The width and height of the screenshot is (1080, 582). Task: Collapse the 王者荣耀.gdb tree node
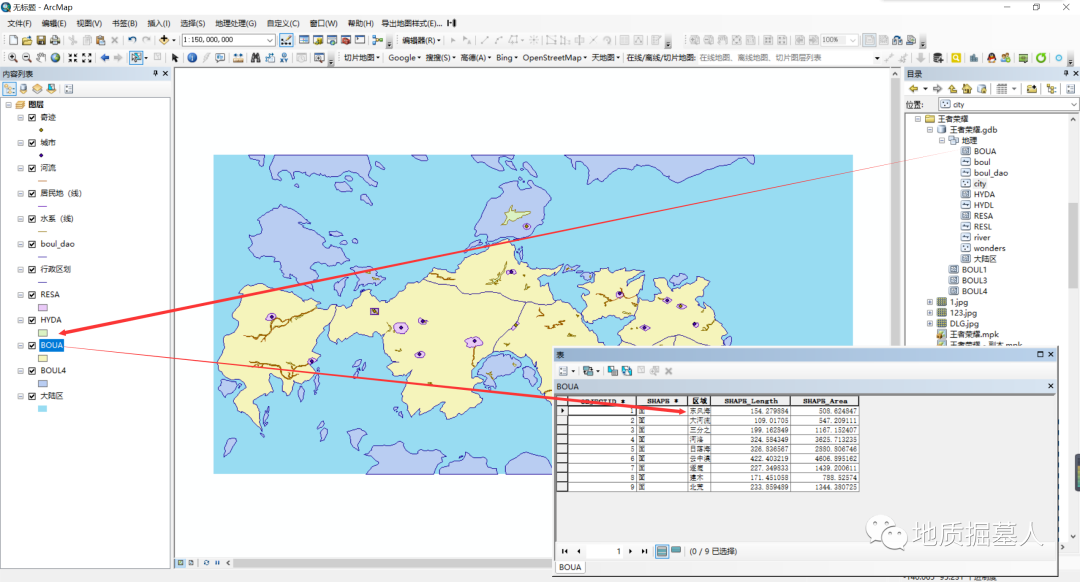click(x=929, y=130)
